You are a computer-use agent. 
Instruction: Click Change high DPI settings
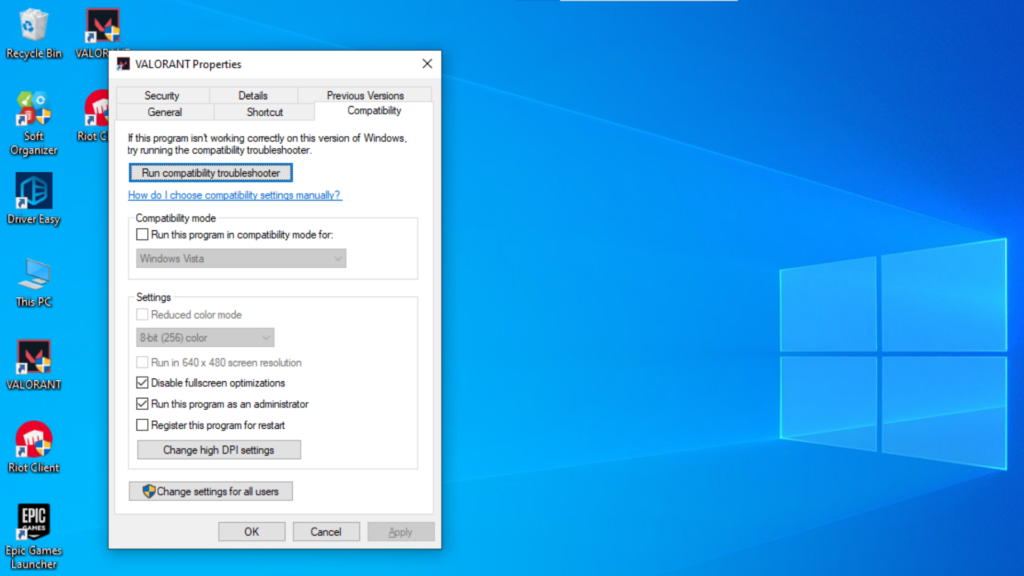tap(218, 449)
